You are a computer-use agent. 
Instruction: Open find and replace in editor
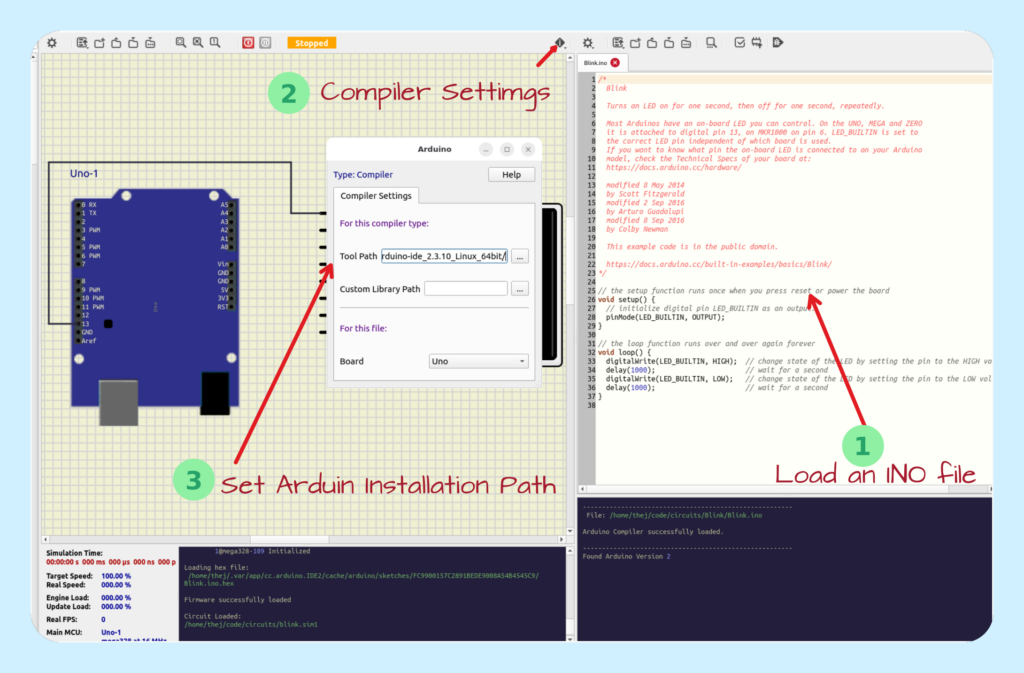pos(711,43)
